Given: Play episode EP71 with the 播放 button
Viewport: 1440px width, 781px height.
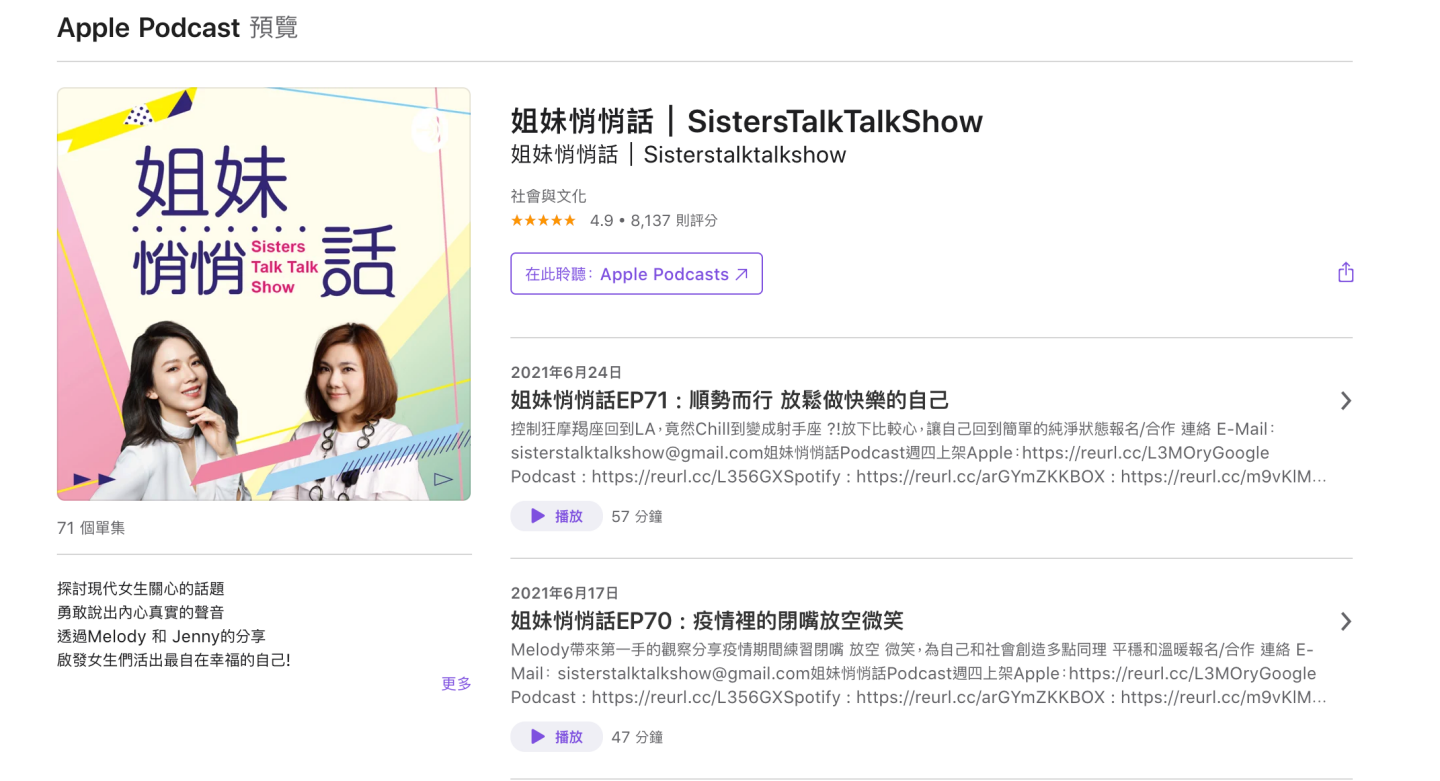Looking at the screenshot, I should 556,516.
